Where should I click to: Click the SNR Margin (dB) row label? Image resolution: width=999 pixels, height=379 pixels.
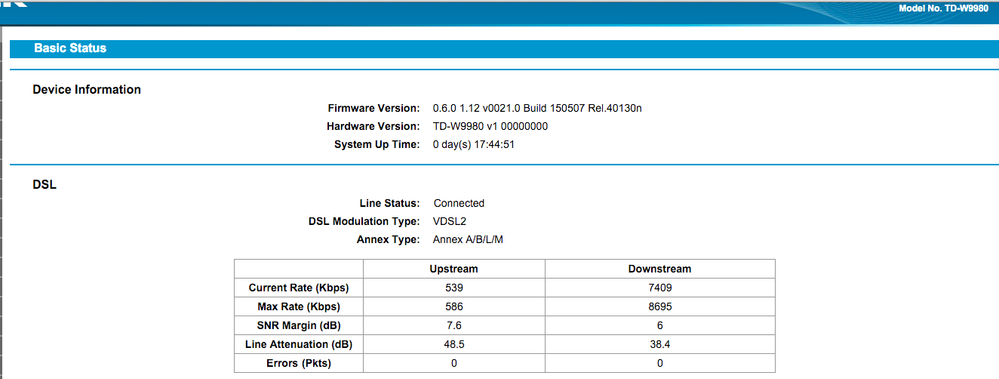299,325
